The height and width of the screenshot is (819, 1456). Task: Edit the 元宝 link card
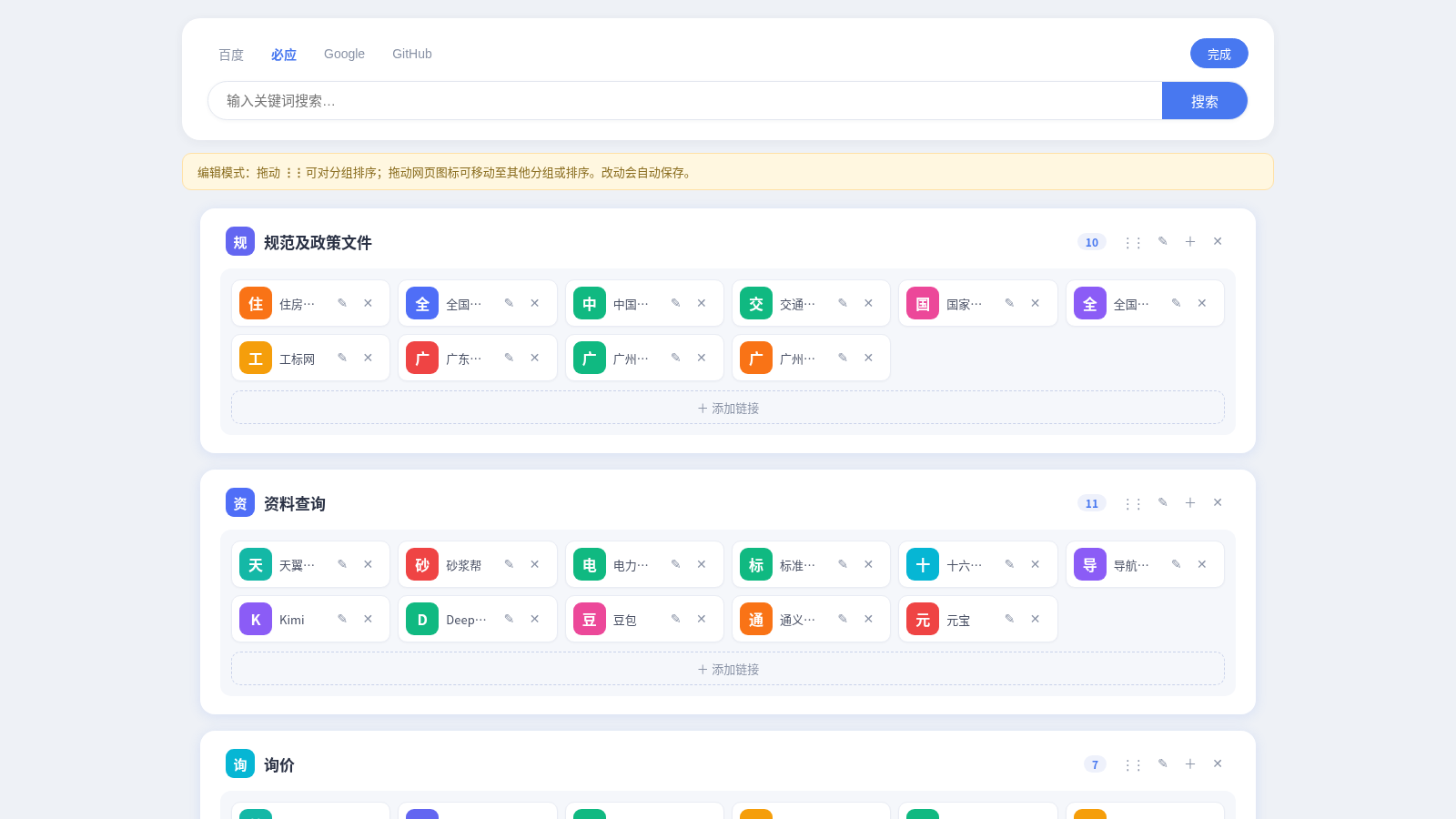[1009, 619]
